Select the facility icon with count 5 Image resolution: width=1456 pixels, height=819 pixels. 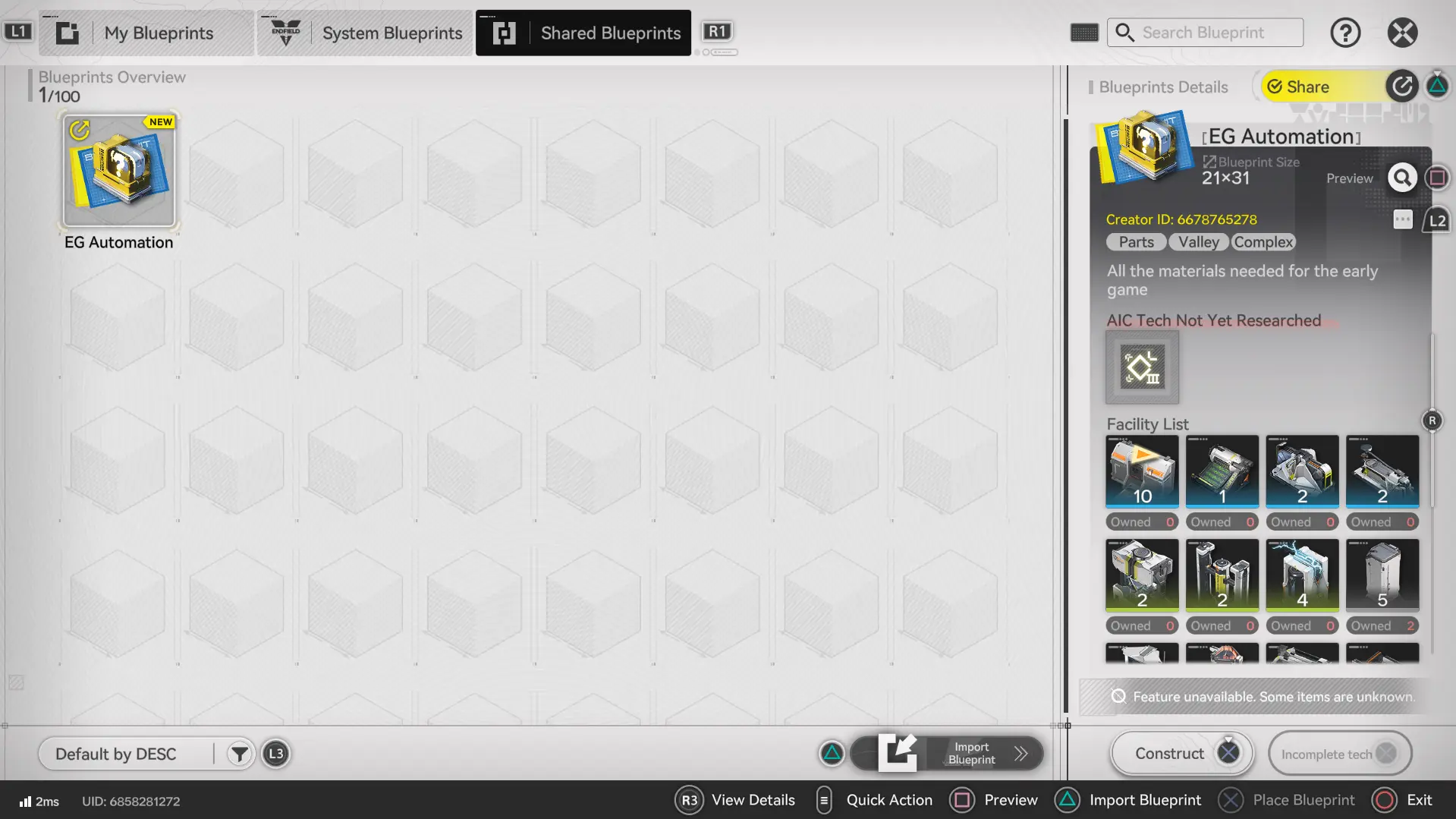[1382, 575]
